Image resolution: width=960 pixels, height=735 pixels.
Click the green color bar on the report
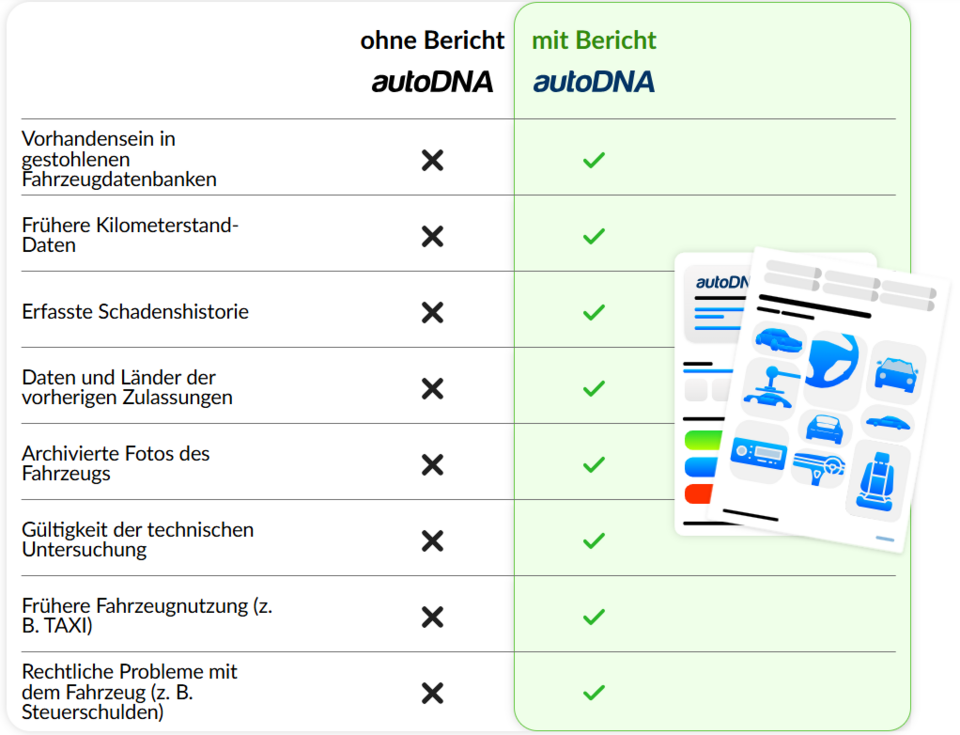pos(697,440)
